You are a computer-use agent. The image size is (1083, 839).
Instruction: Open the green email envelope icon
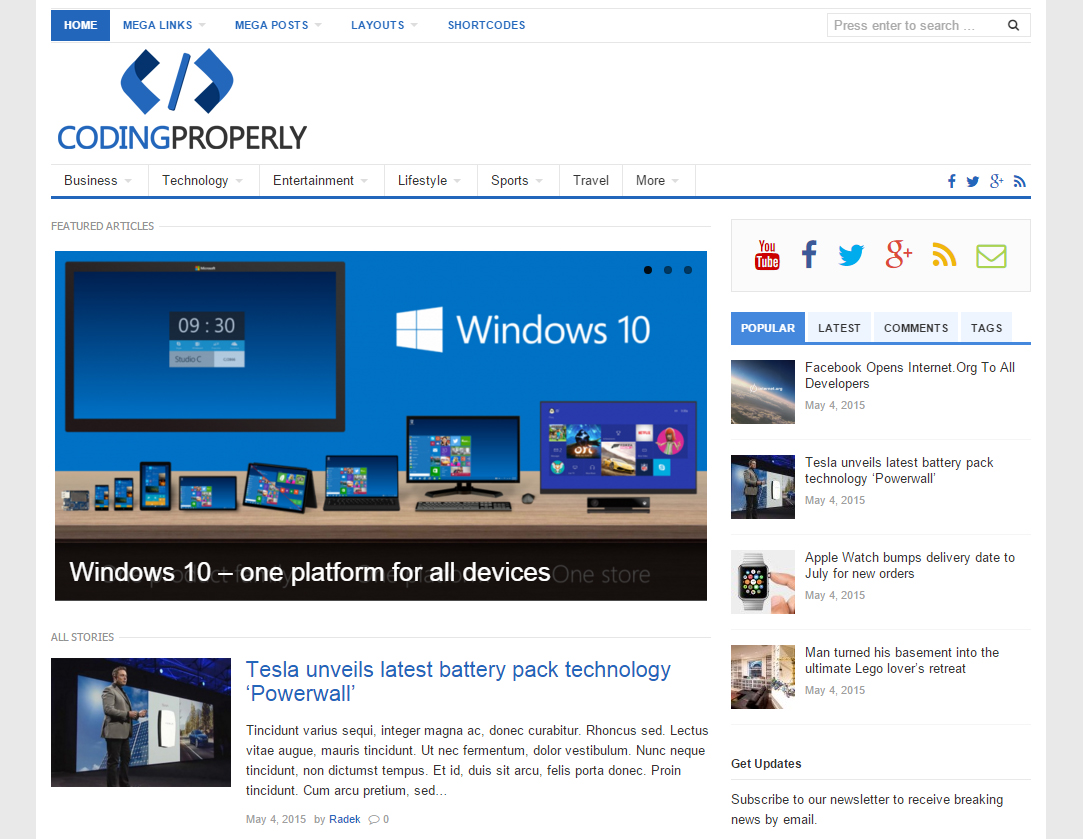click(x=991, y=255)
